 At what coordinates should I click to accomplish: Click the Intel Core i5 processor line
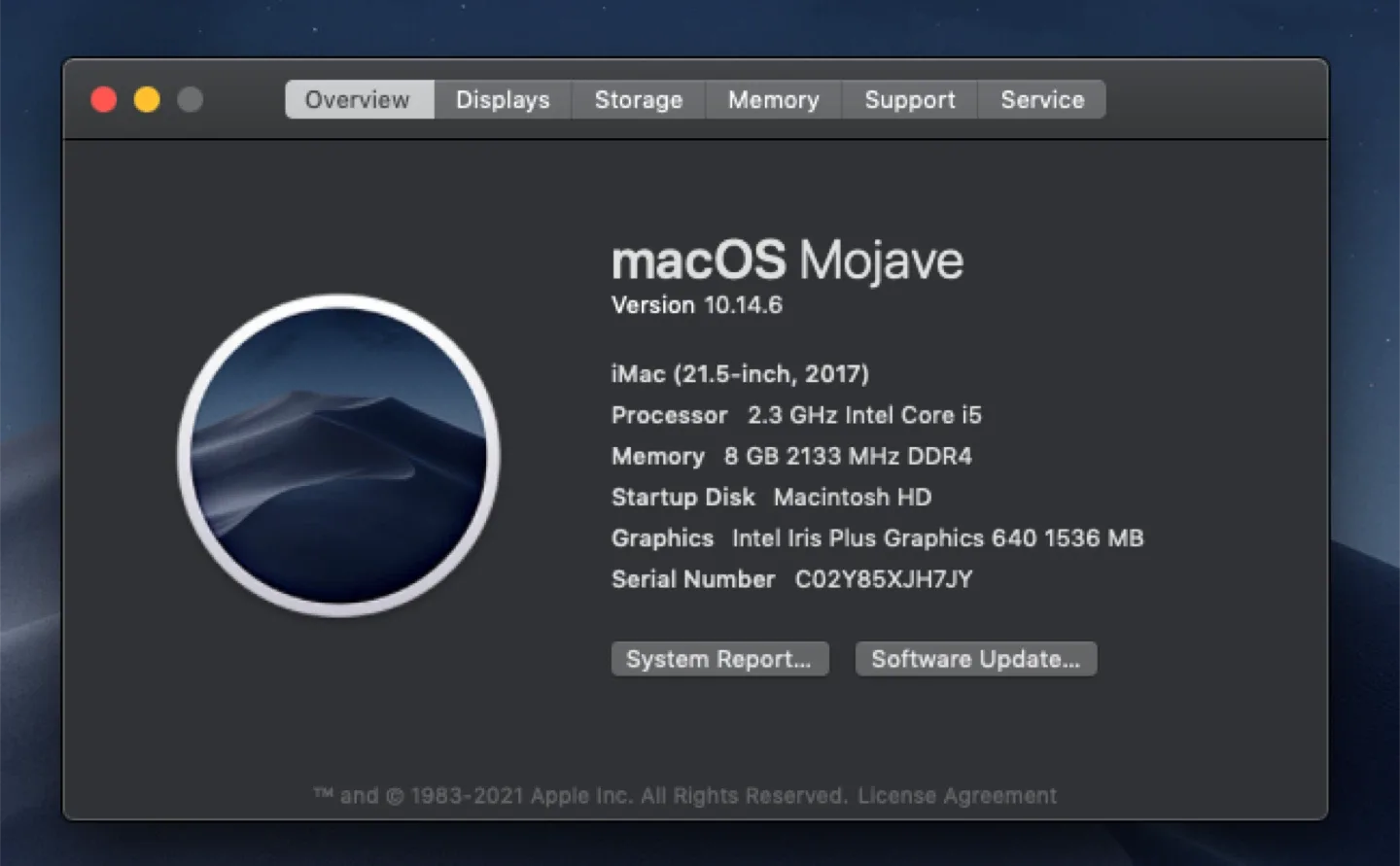[x=796, y=415]
